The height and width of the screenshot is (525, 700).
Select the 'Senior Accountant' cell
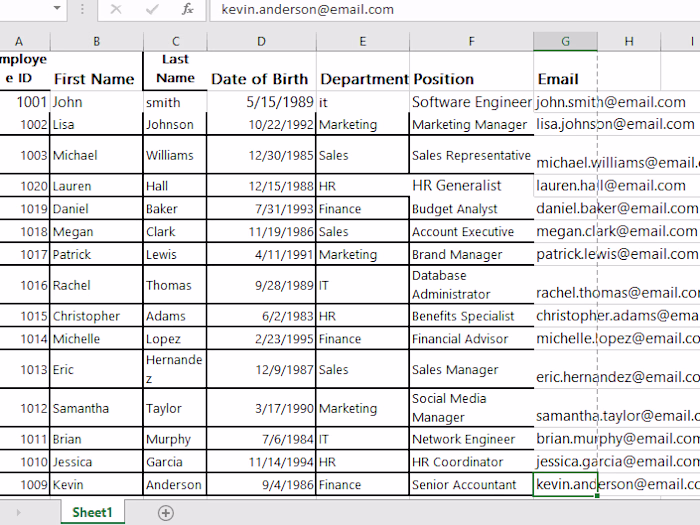(471, 484)
